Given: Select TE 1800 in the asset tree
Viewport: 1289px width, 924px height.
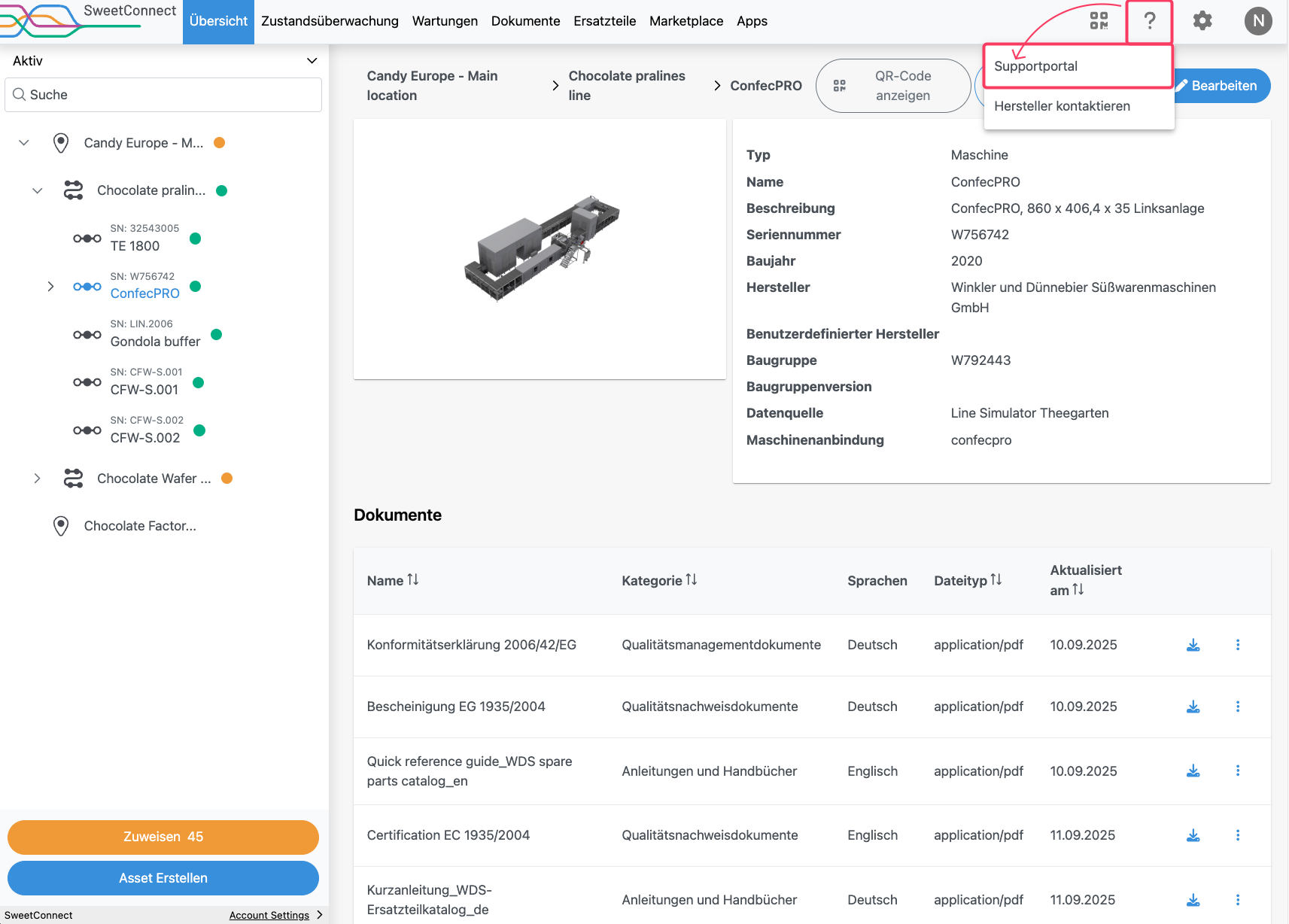Looking at the screenshot, I should pos(135,246).
